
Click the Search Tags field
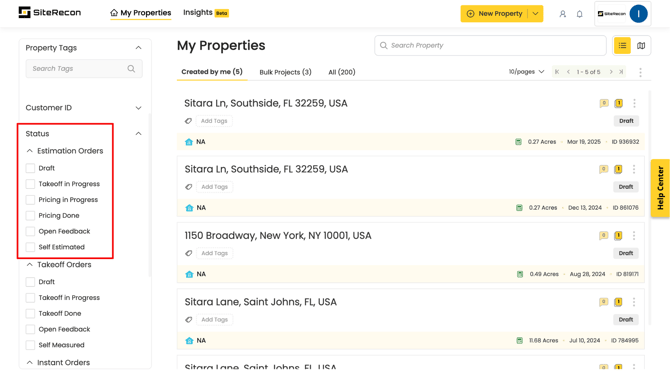(84, 68)
